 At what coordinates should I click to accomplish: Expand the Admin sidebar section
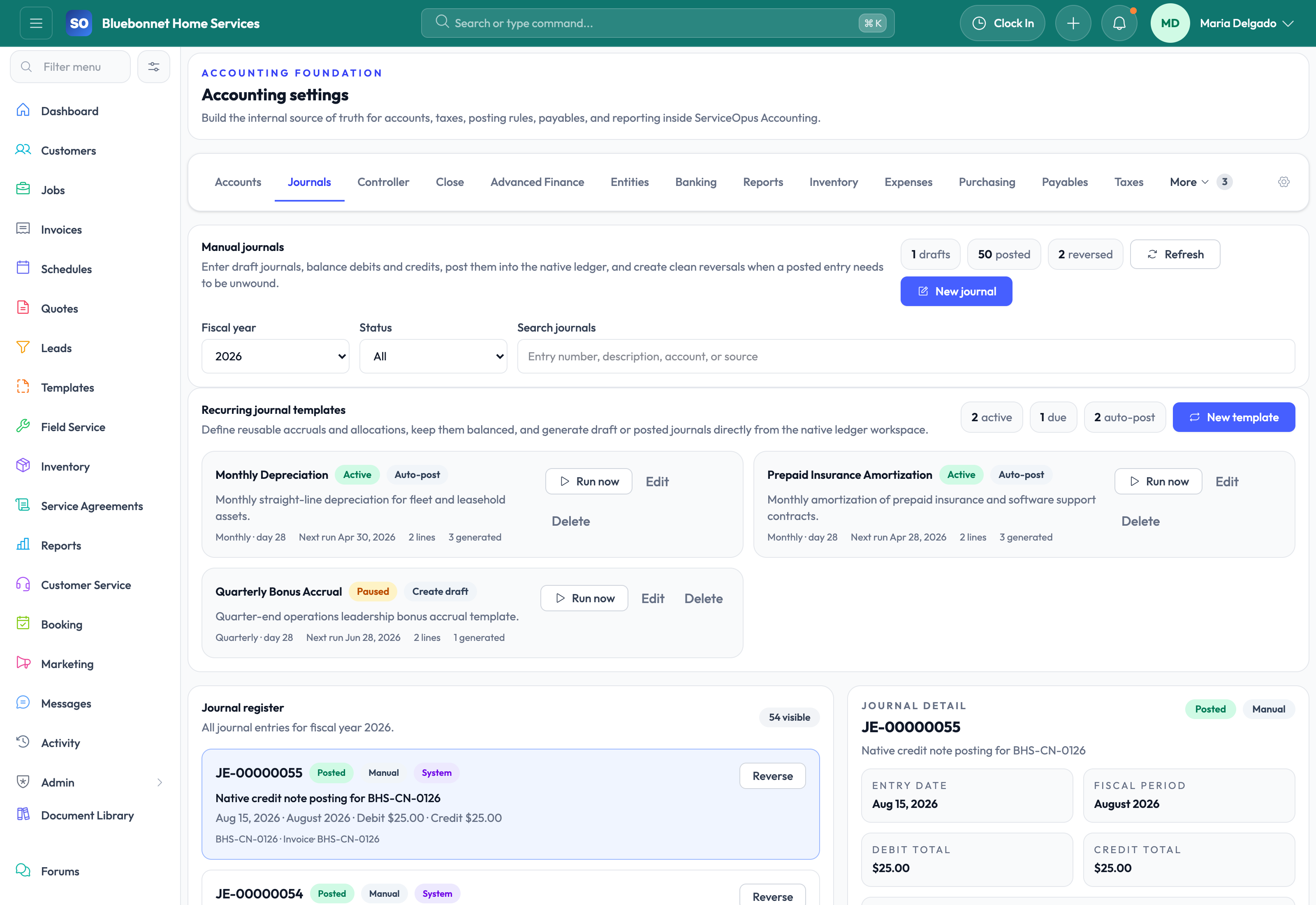pos(90,782)
